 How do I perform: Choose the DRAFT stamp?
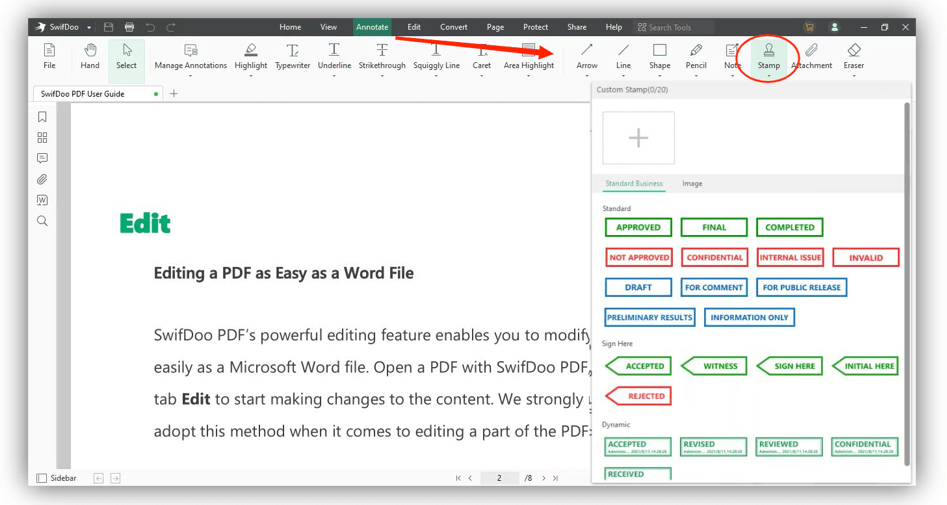[x=638, y=288]
